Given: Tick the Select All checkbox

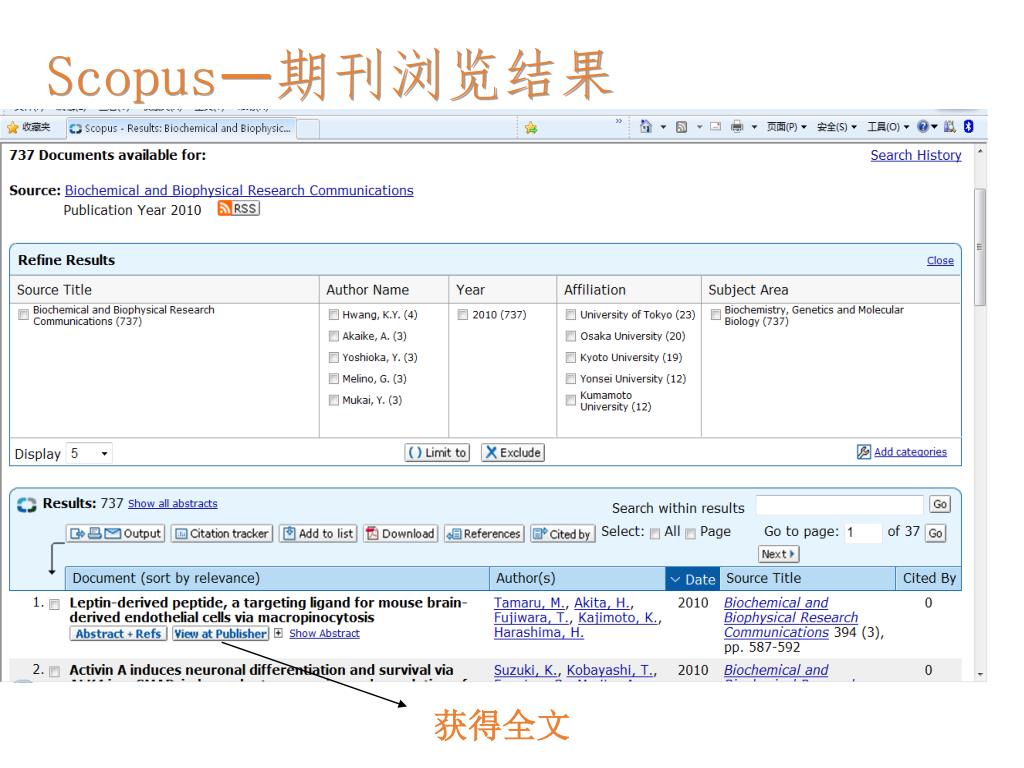Looking at the screenshot, I should pyautogui.click(x=655, y=534).
